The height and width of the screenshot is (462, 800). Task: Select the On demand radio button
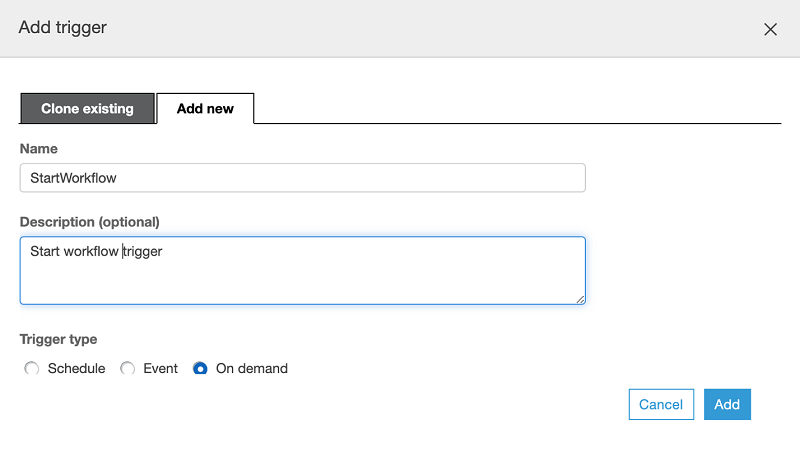point(200,369)
